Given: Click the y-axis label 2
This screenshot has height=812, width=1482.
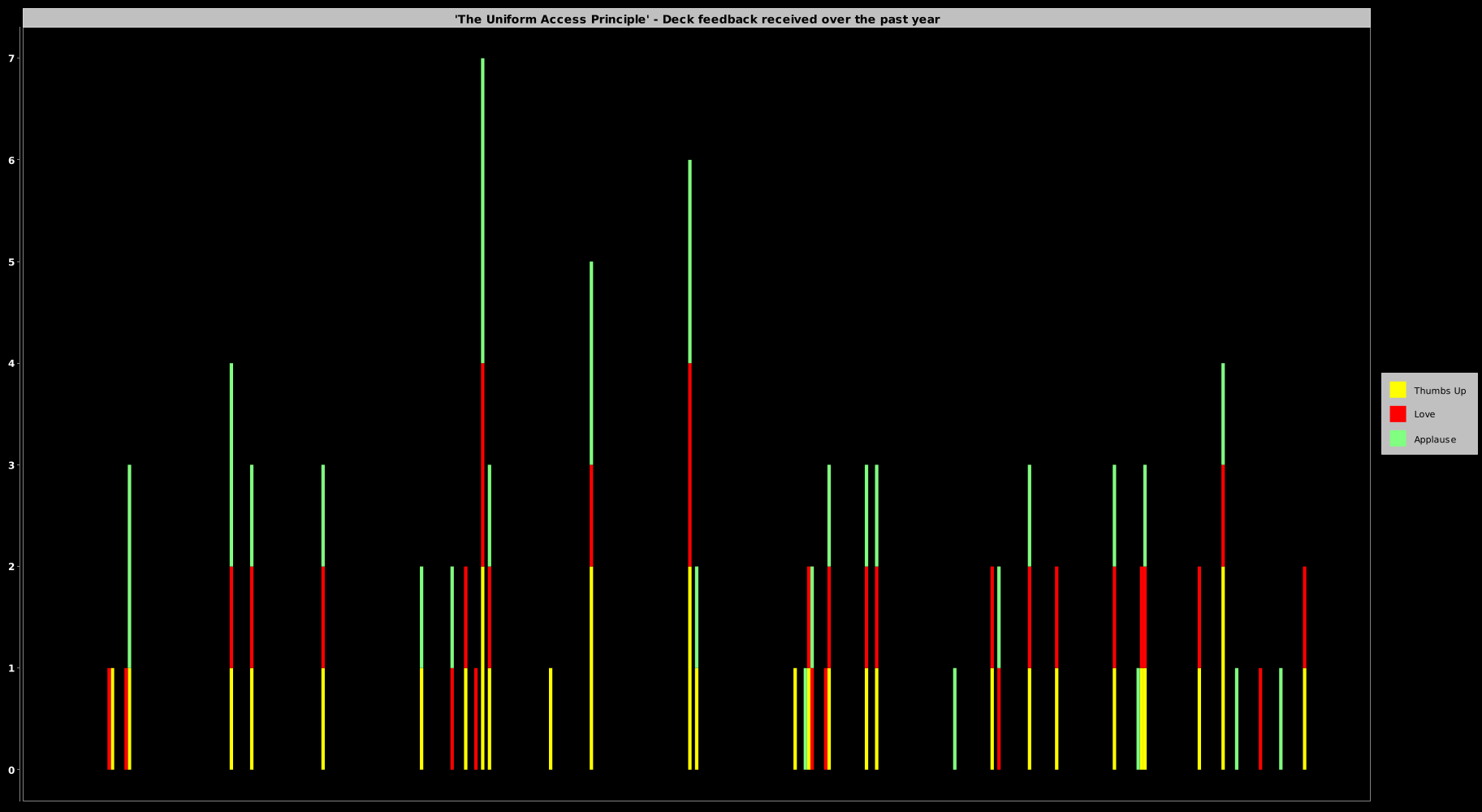Looking at the screenshot, I should (x=11, y=567).
